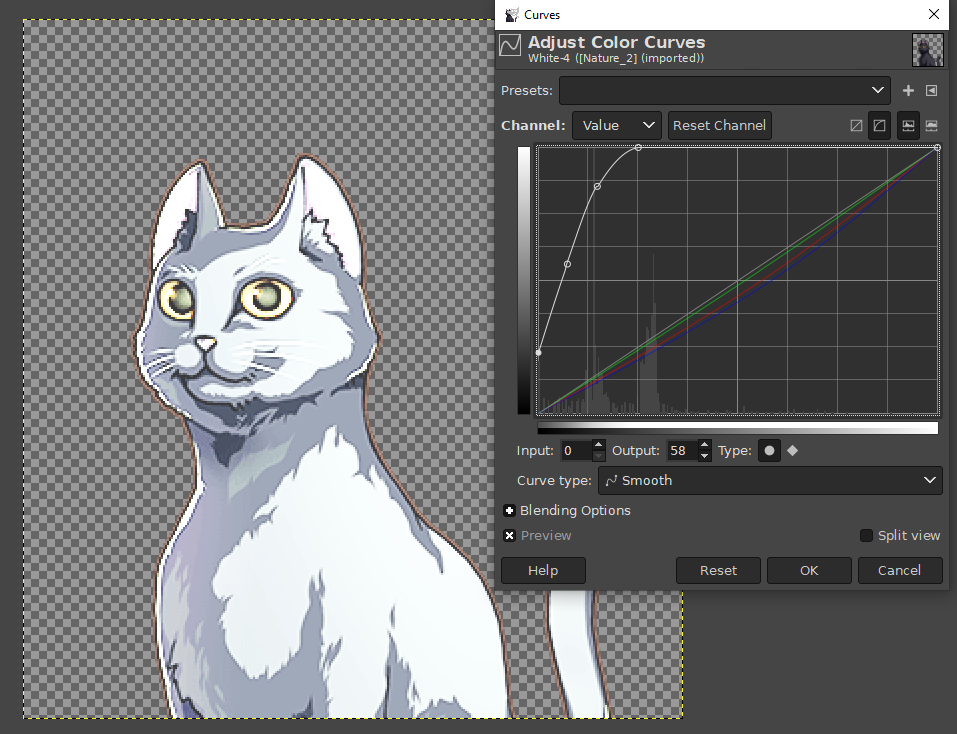Increase Output value with up arrow
Viewport: 957px width, 734px height.
[x=704, y=445]
